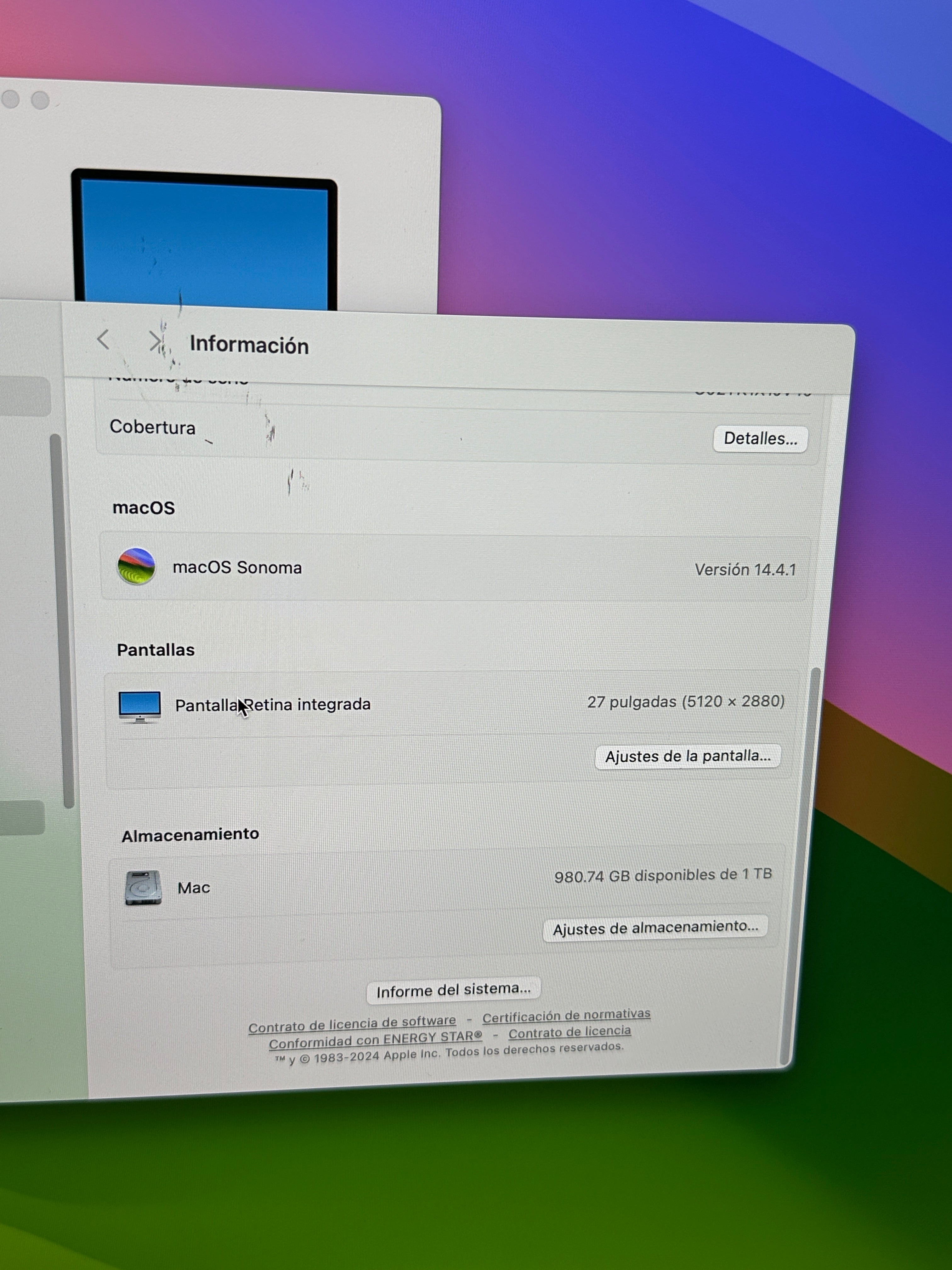Click the macOS Sonoma logo icon
952x1270 pixels.
coord(136,566)
